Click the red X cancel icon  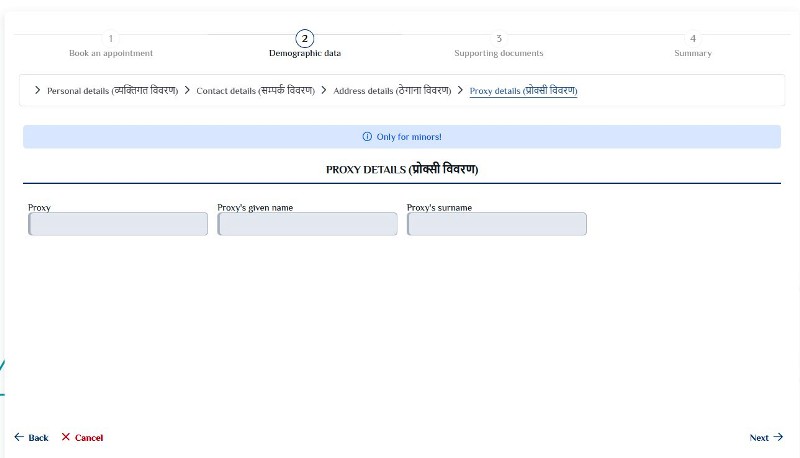coord(66,437)
